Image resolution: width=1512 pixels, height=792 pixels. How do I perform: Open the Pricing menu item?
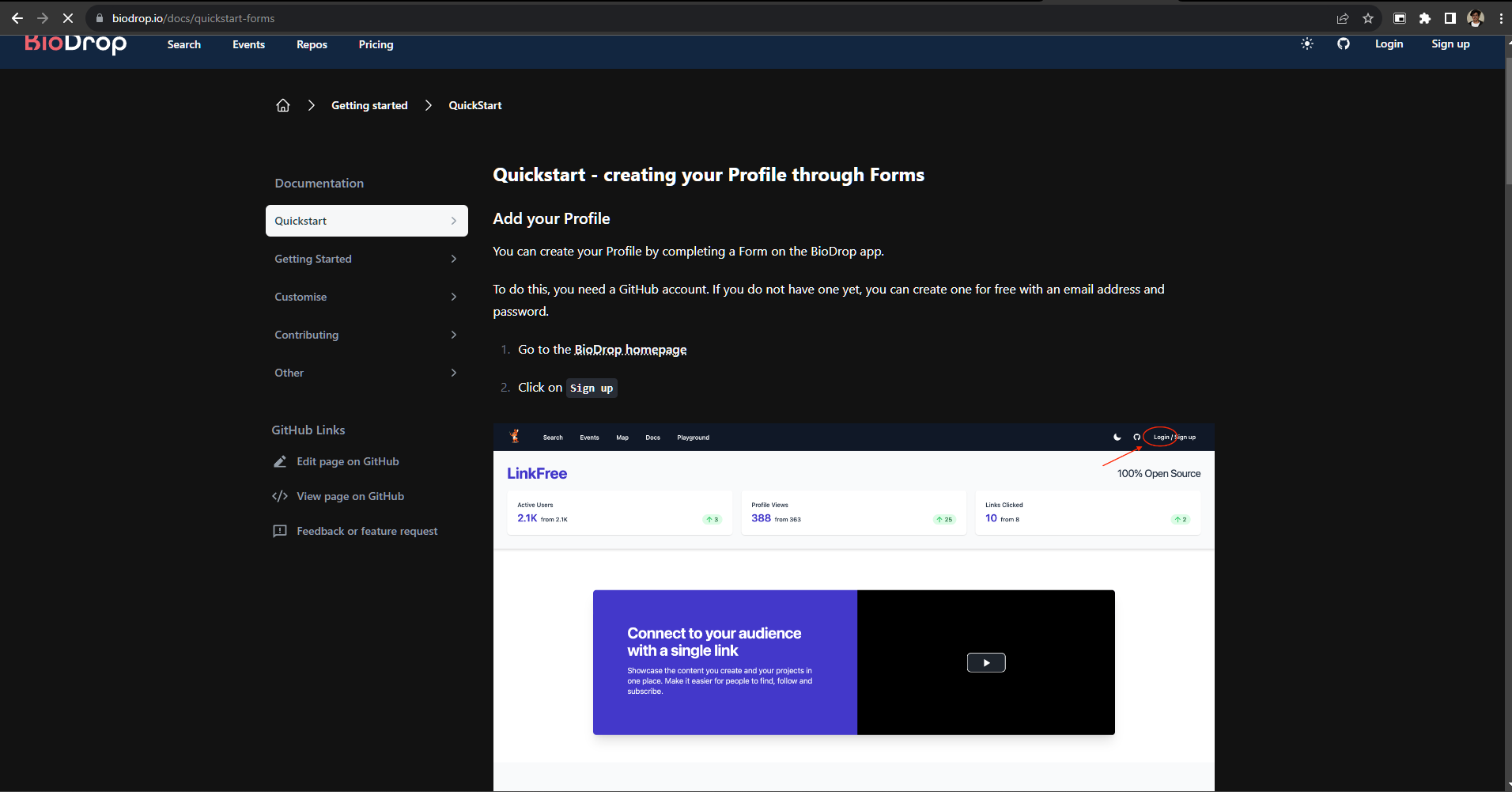point(376,44)
